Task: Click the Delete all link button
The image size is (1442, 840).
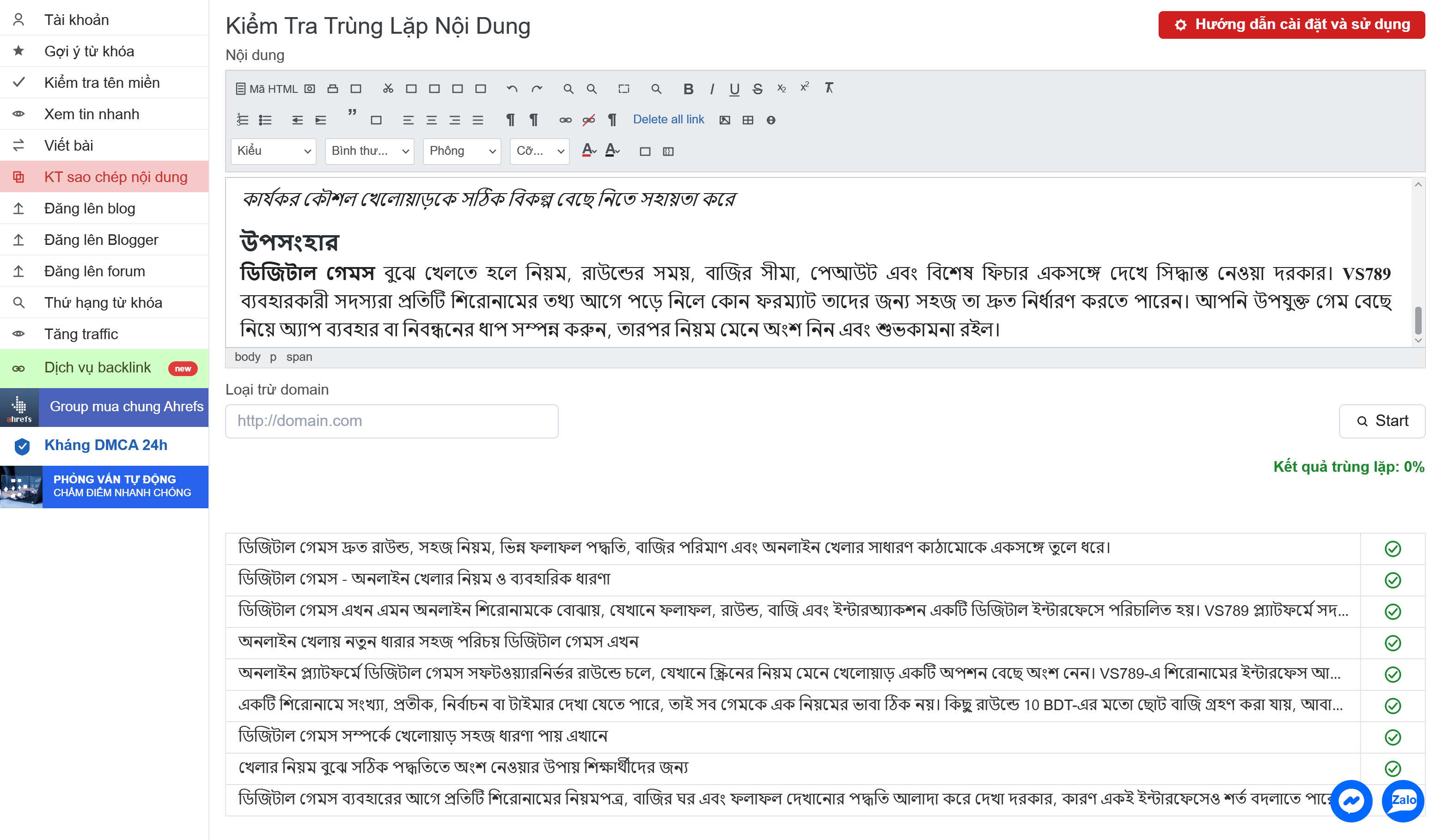Action: [668, 120]
